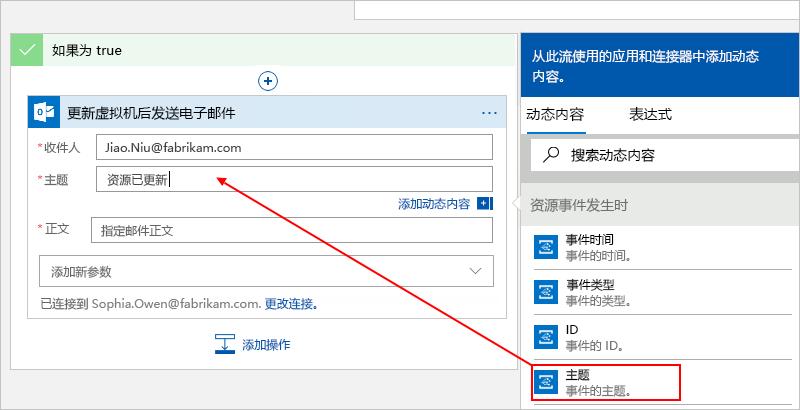This screenshot has width=800, height=410.
Task: Click 事件的主题 description text
Action: click(x=598, y=391)
